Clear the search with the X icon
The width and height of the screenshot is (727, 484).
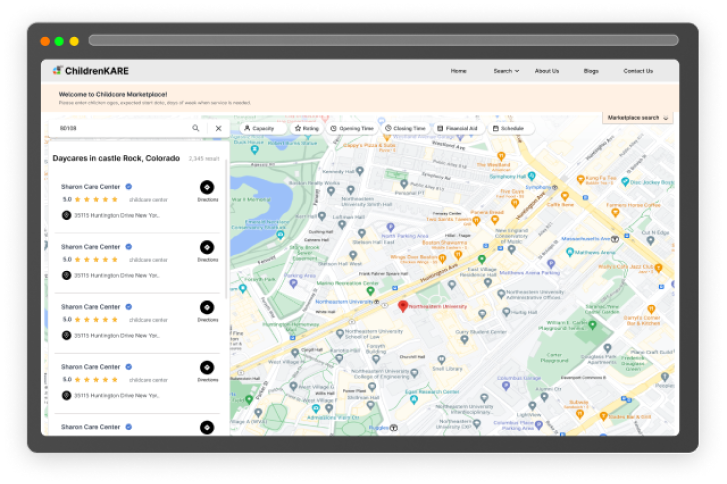click(x=219, y=128)
